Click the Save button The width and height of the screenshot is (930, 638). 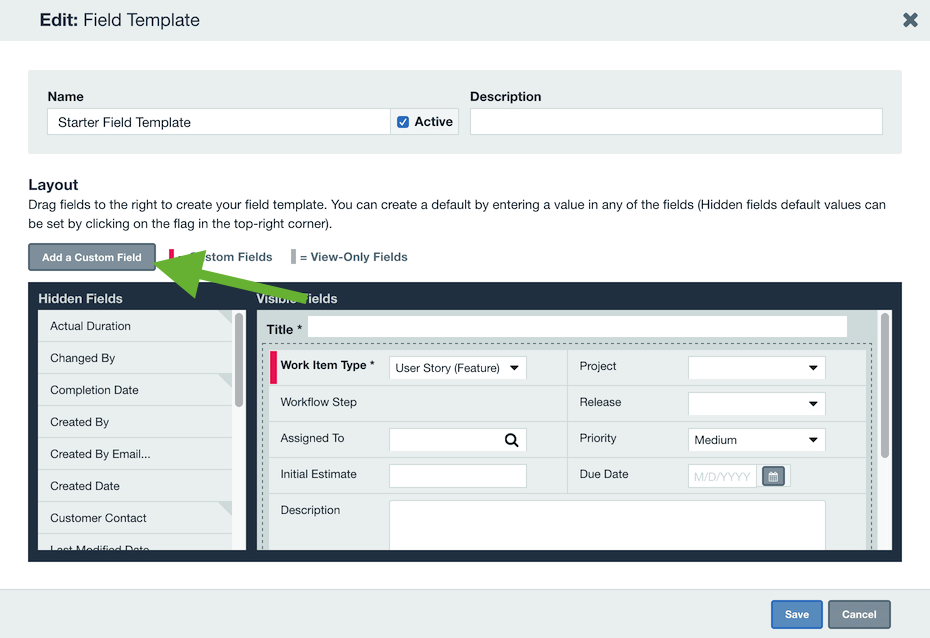[x=797, y=614]
